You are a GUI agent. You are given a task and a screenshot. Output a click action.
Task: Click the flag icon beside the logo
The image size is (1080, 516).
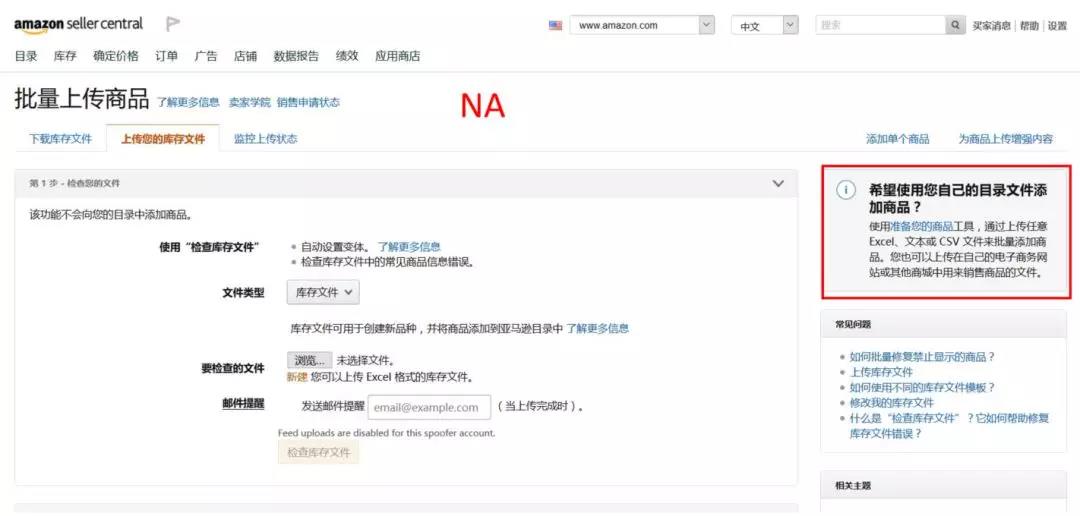pos(173,25)
